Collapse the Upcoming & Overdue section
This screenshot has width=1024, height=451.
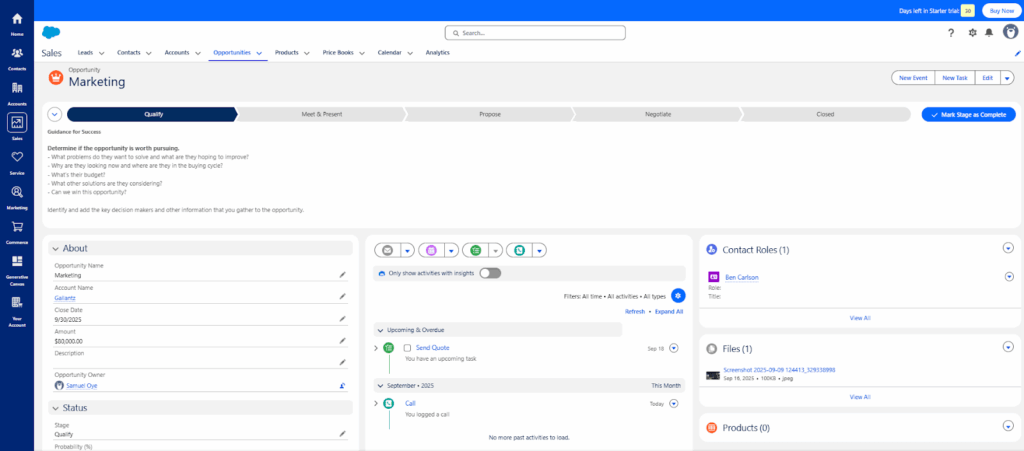coord(381,329)
